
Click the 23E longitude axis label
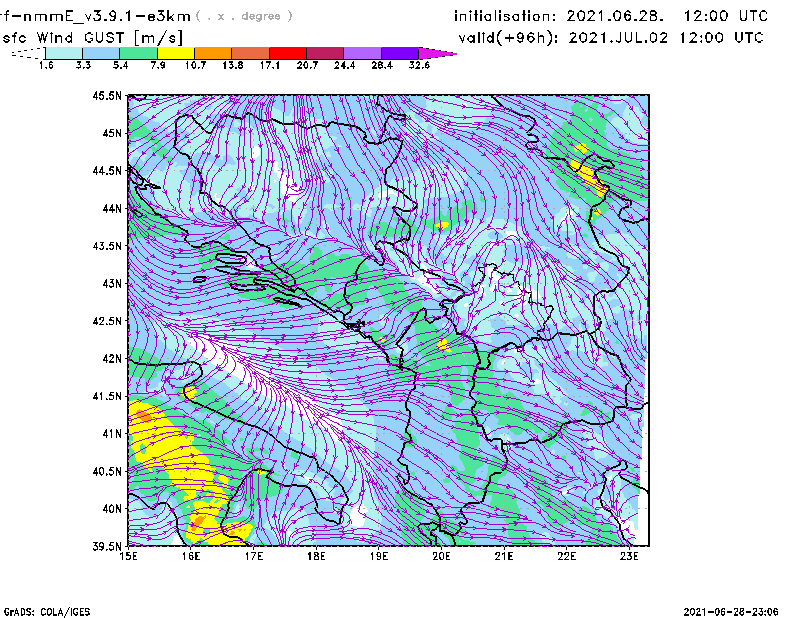click(629, 556)
